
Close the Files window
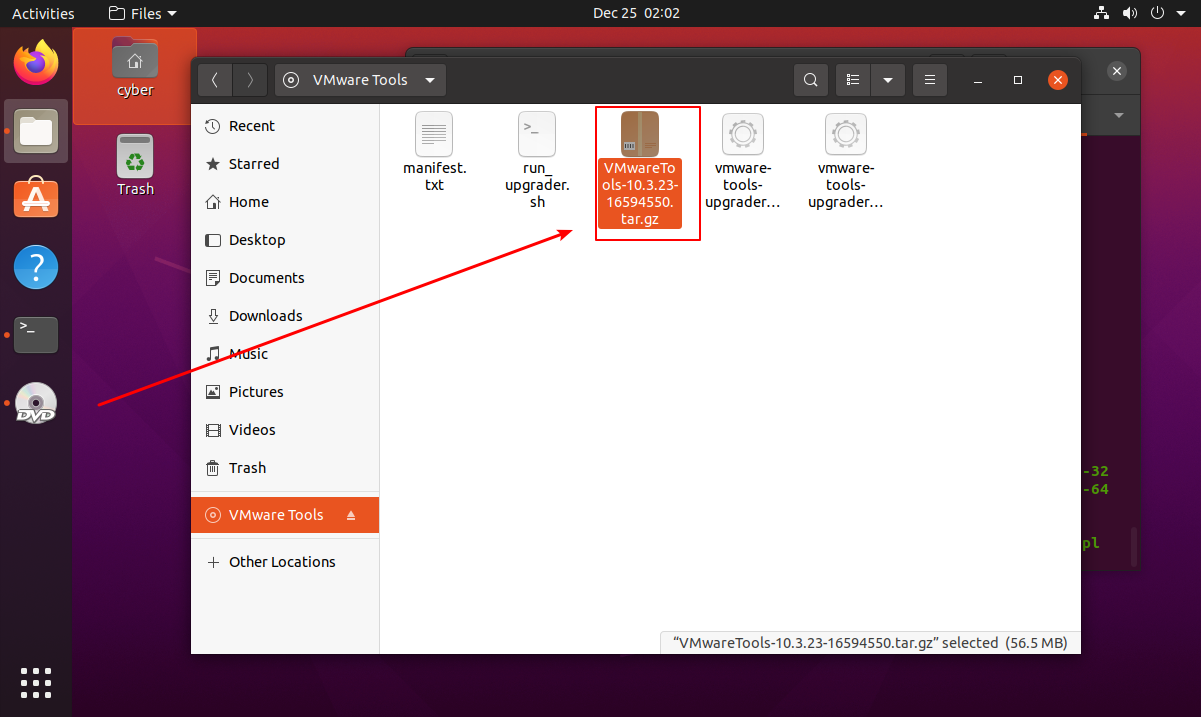tap(1057, 80)
